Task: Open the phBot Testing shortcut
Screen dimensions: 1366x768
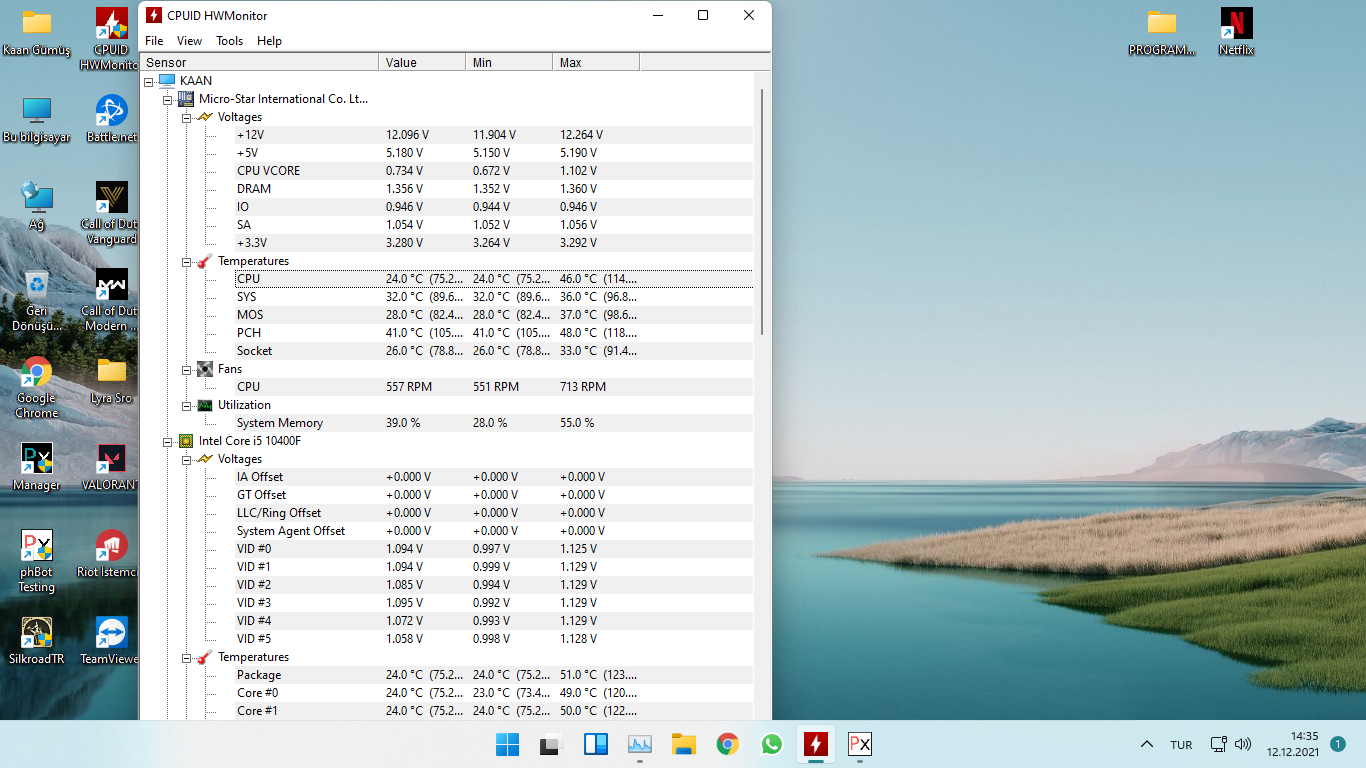Action: pyautogui.click(x=37, y=561)
